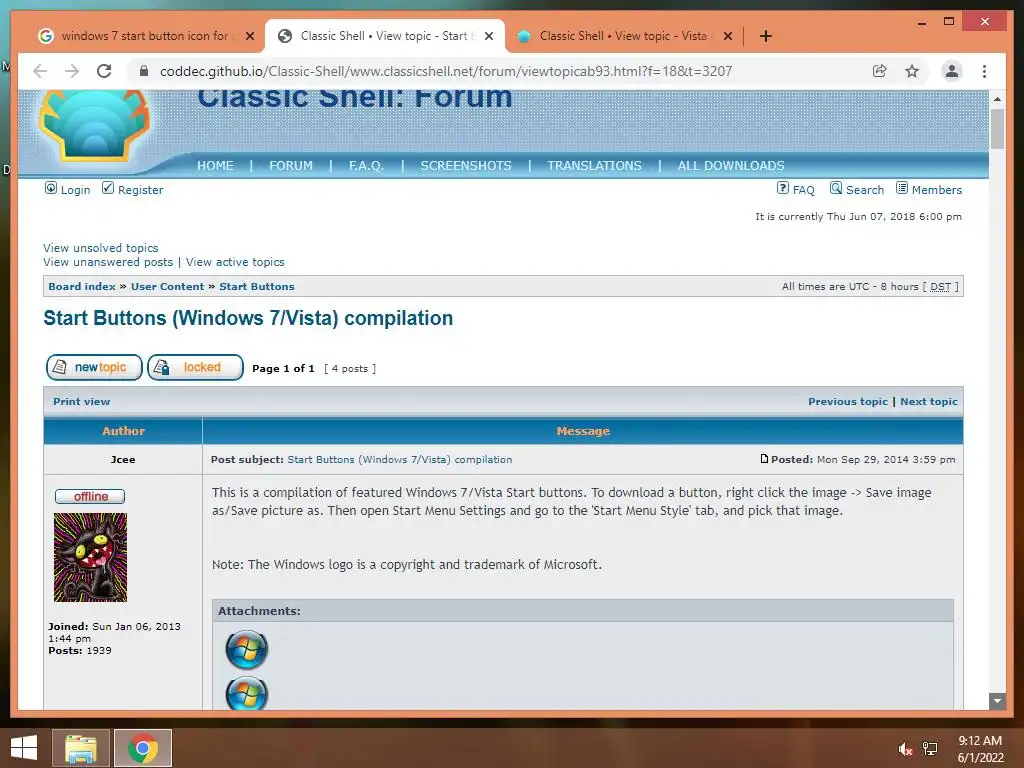1024x768 pixels.
Task: Click the locked topic button
Action: coord(195,367)
